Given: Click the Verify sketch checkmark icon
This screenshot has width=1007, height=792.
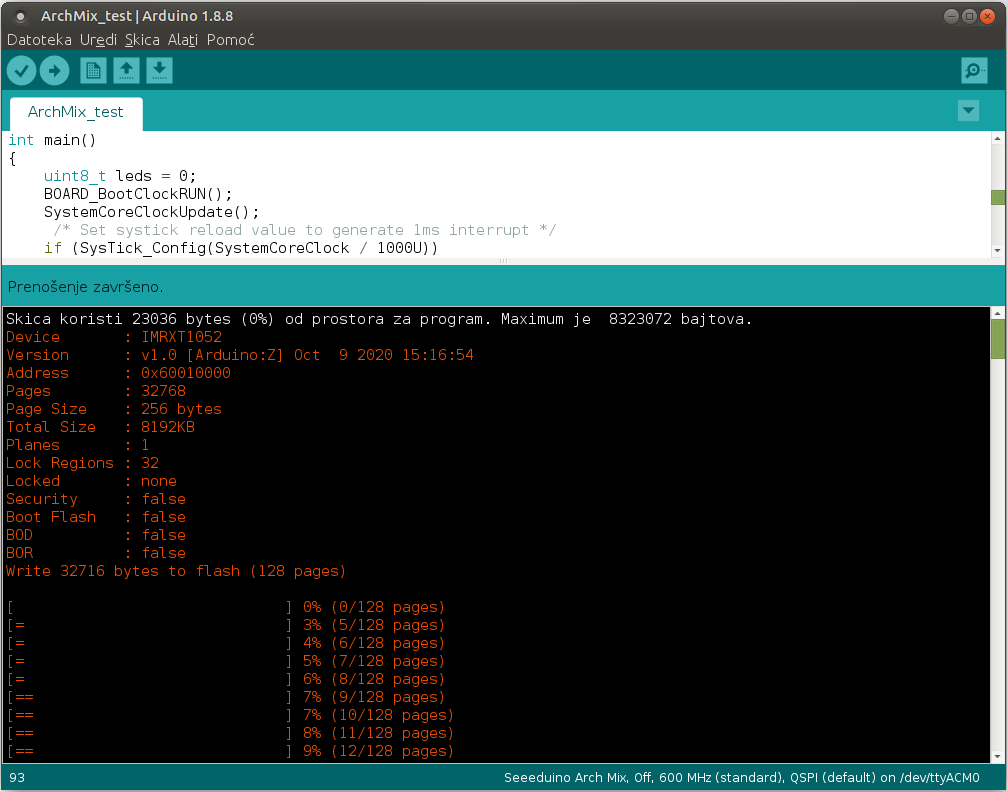Looking at the screenshot, I should coord(21,71).
